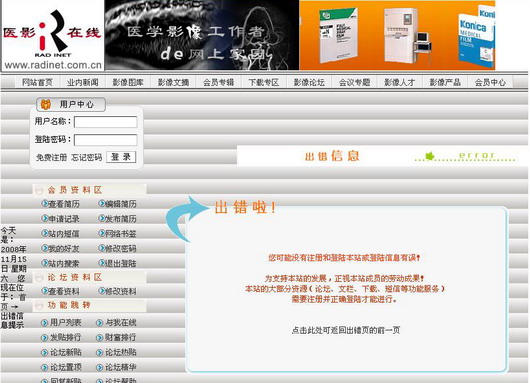Click the round icon beside 论坛新贴
The width and height of the screenshot is (530, 383).
point(44,353)
